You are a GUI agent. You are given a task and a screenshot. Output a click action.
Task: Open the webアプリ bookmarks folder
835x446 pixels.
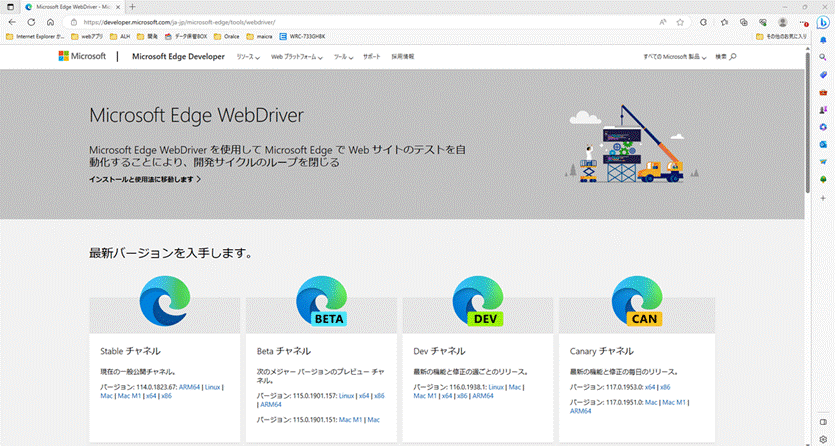click(x=87, y=37)
